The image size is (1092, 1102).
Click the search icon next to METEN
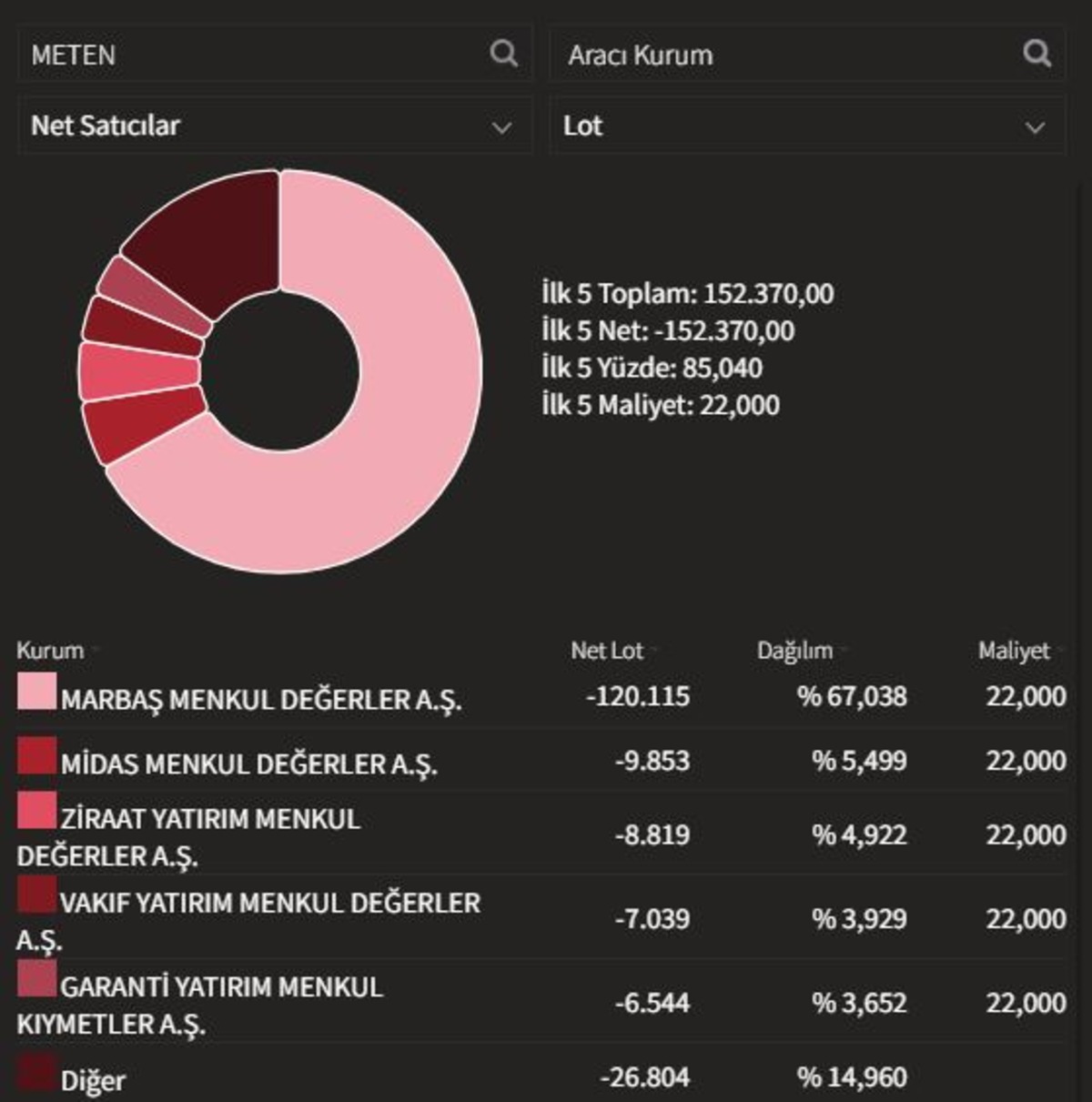(x=503, y=54)
